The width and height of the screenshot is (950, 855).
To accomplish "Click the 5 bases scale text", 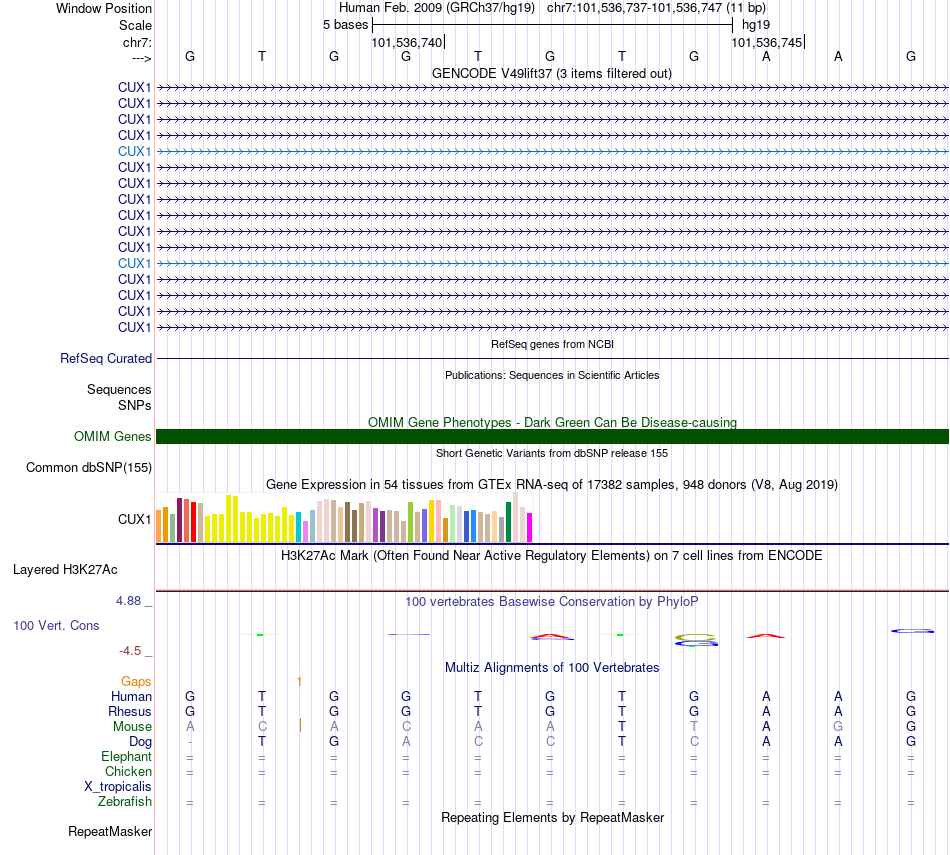I will (345, 25).
